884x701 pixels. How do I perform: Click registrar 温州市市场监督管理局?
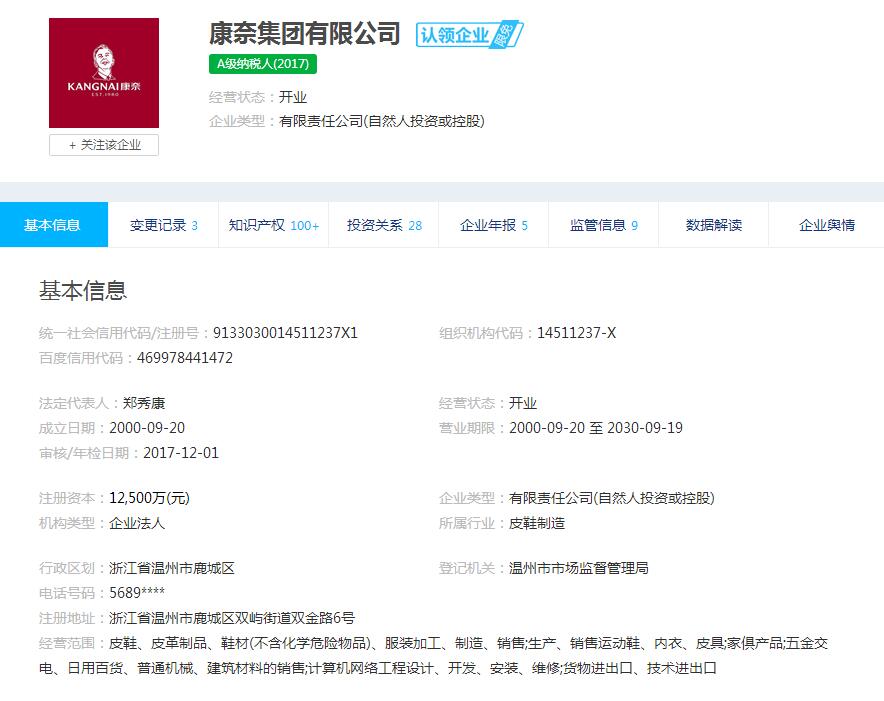[x=578, y=568]
